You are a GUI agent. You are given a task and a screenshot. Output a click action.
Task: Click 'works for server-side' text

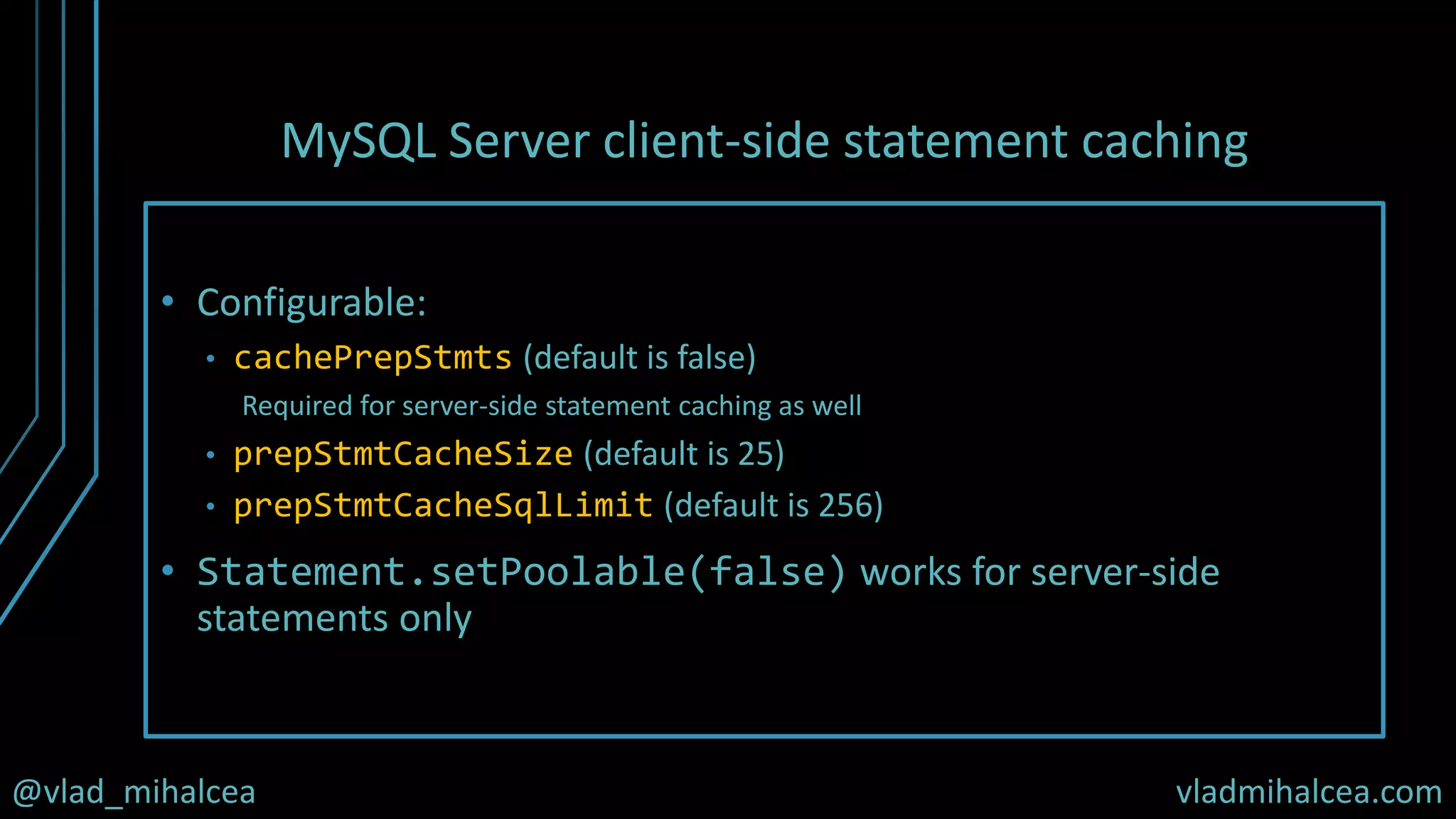point(1040,572)
